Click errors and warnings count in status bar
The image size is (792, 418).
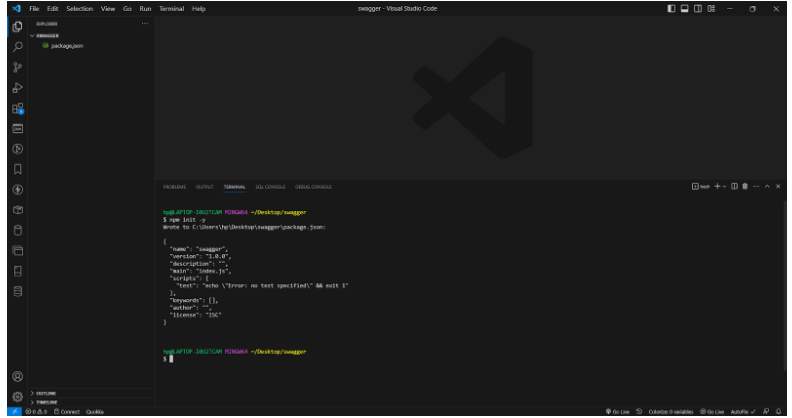pos(36,412)
